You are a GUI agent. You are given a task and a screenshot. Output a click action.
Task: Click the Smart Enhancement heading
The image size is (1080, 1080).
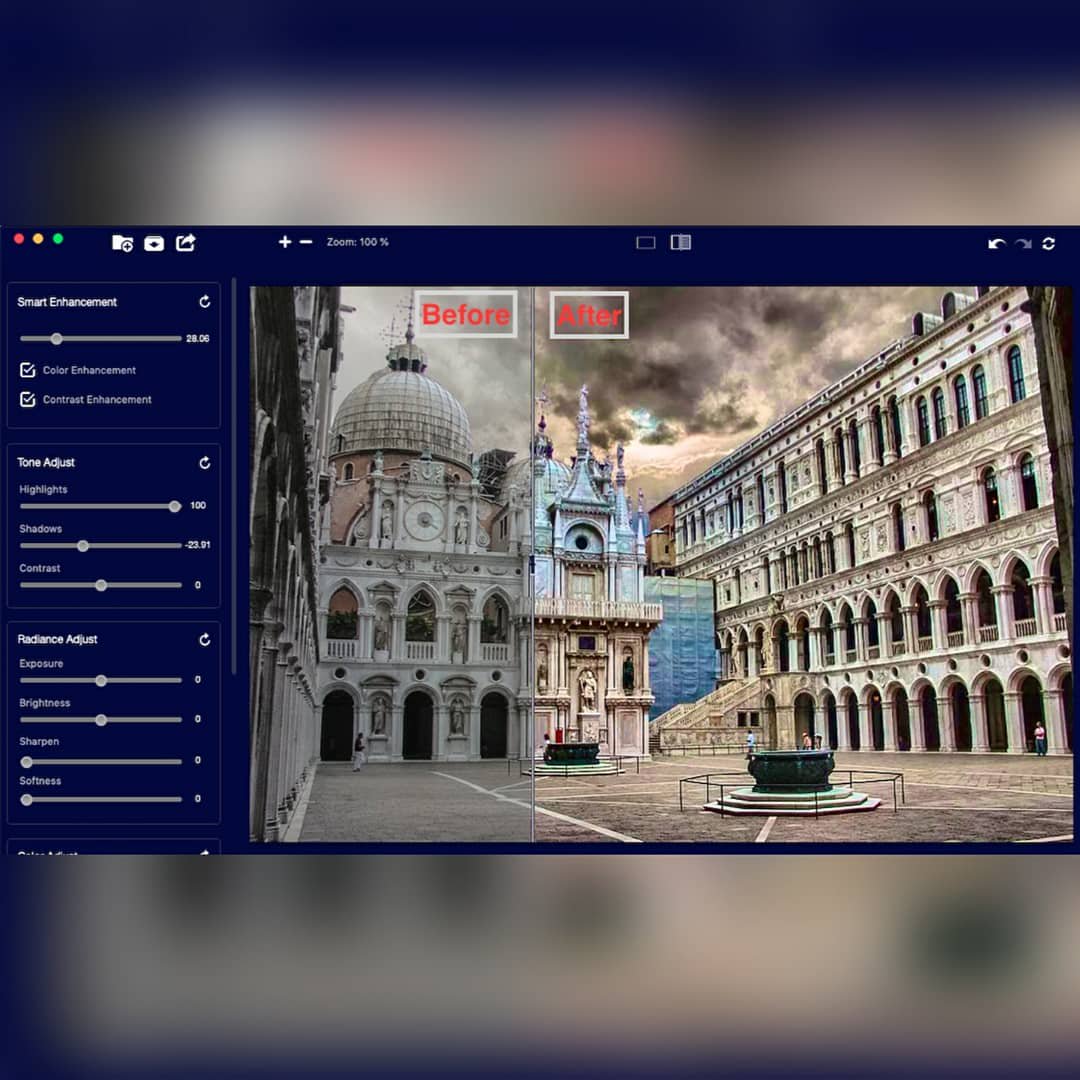pyautogui.click(x=67, y=302)
